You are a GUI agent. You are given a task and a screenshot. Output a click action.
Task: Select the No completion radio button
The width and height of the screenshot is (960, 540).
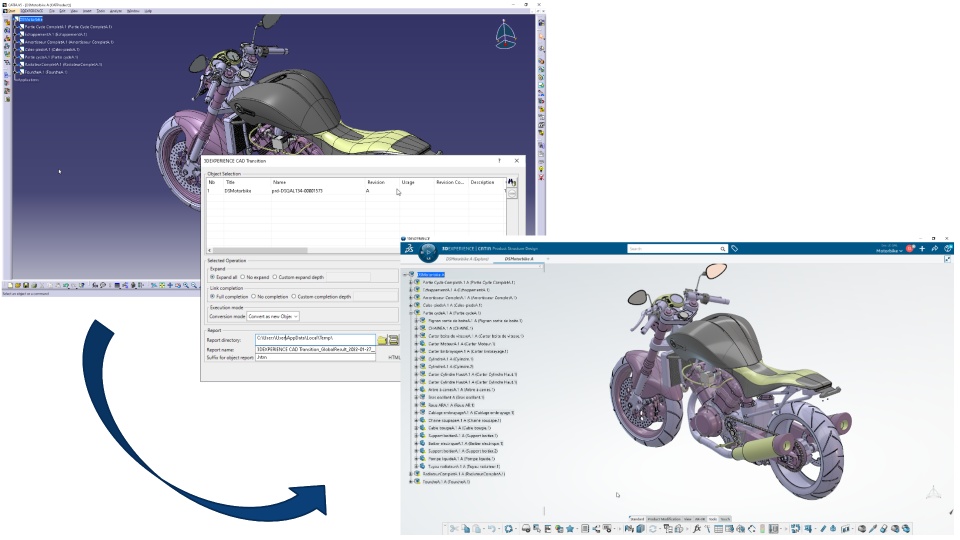253,296
